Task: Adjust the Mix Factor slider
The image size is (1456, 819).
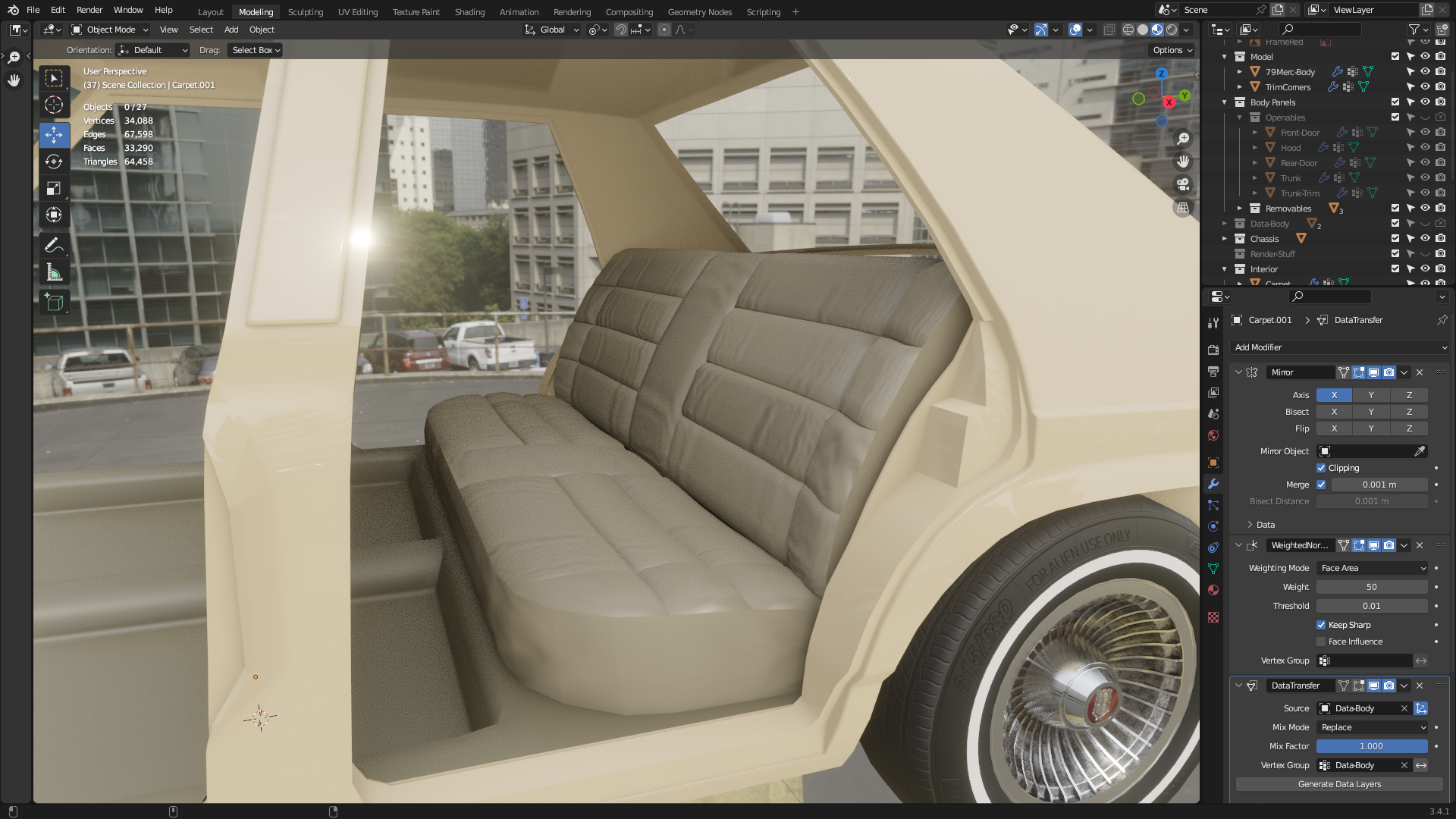Action: (1372, 746)
